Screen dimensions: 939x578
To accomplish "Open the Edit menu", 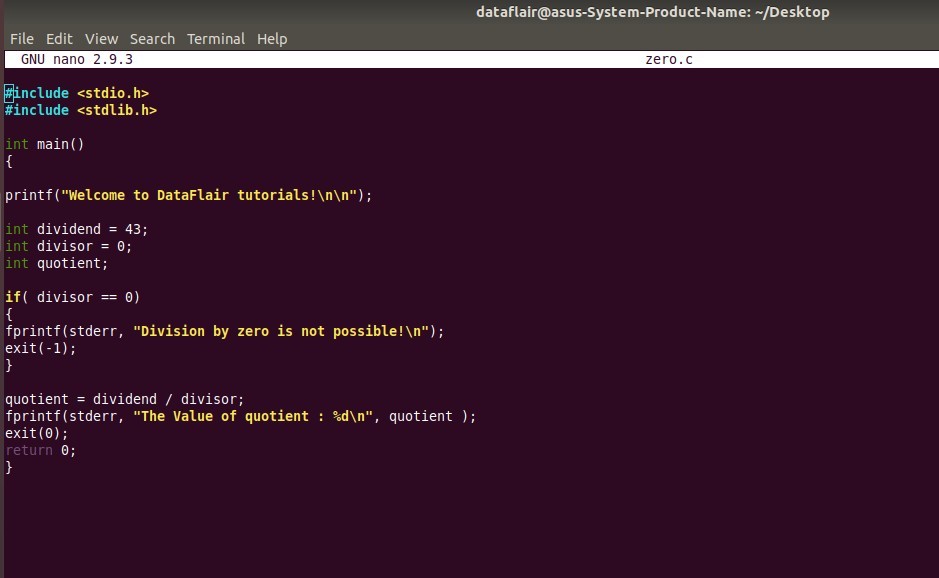I will 59,38.
